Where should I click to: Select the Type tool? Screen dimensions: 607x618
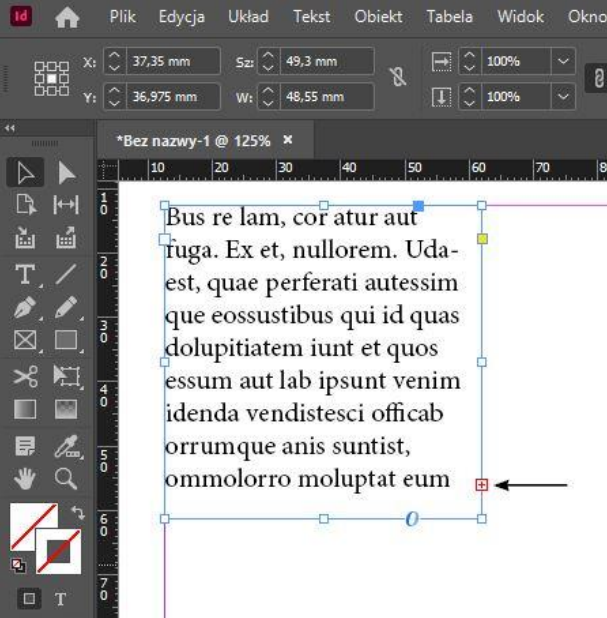pos(25,274)
